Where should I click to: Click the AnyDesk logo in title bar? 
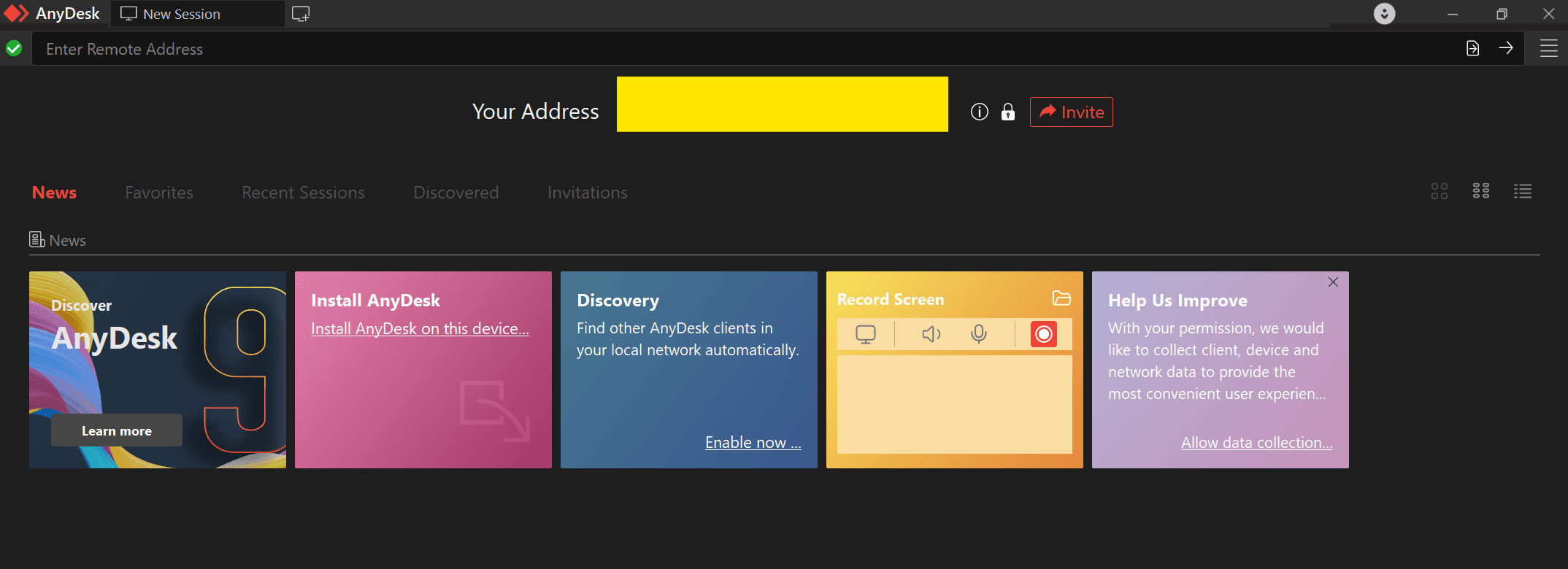tap(17, 14)
